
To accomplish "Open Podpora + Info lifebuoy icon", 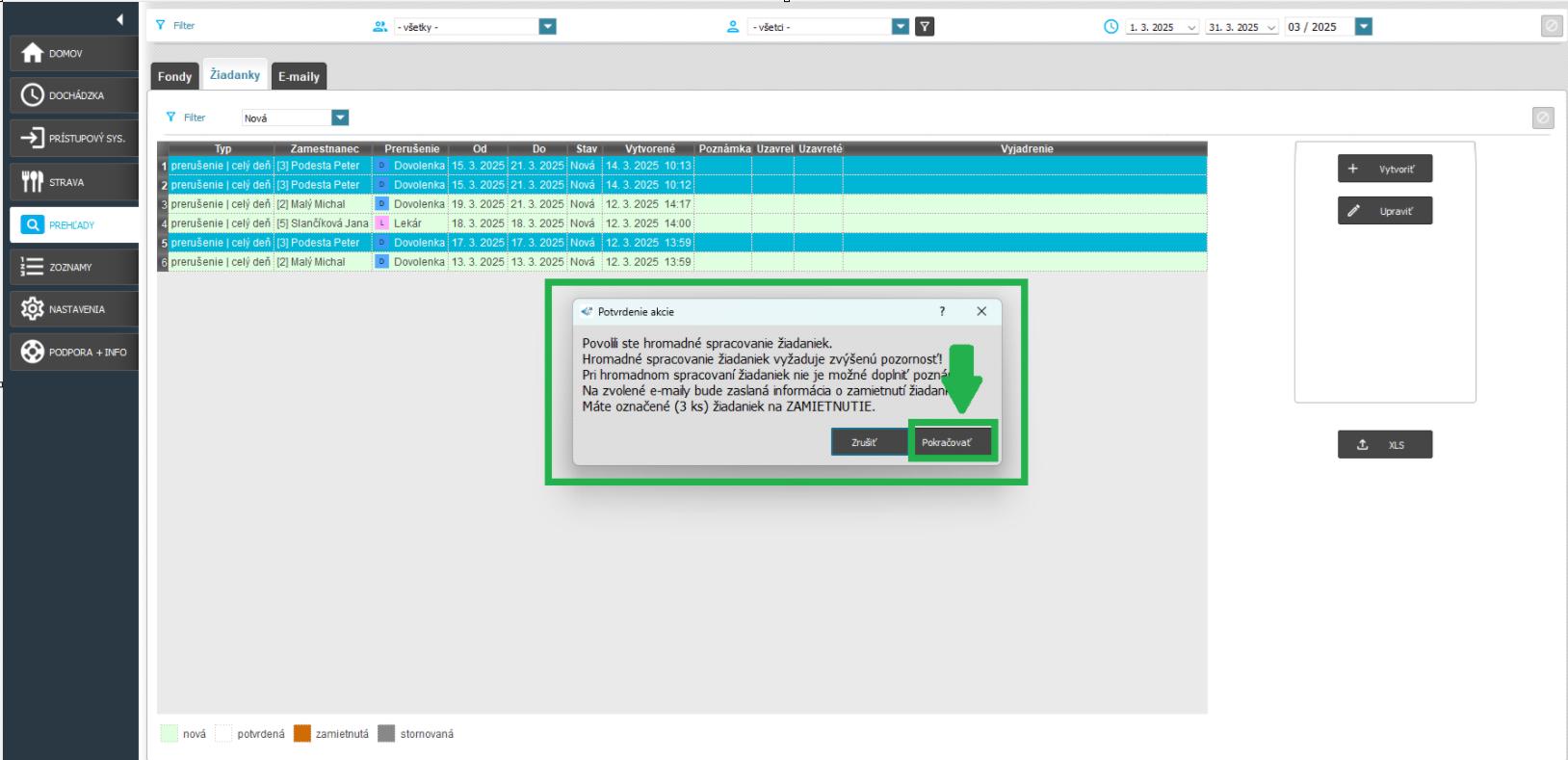I will pos(33,352).
